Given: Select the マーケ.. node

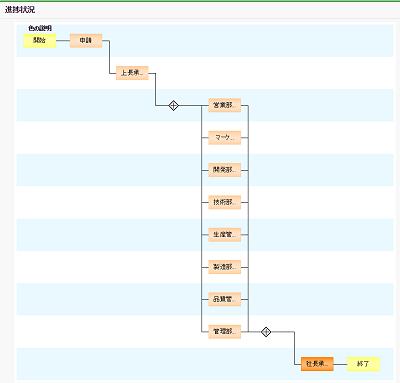Looking at the screenshot, I should [224, 138].
